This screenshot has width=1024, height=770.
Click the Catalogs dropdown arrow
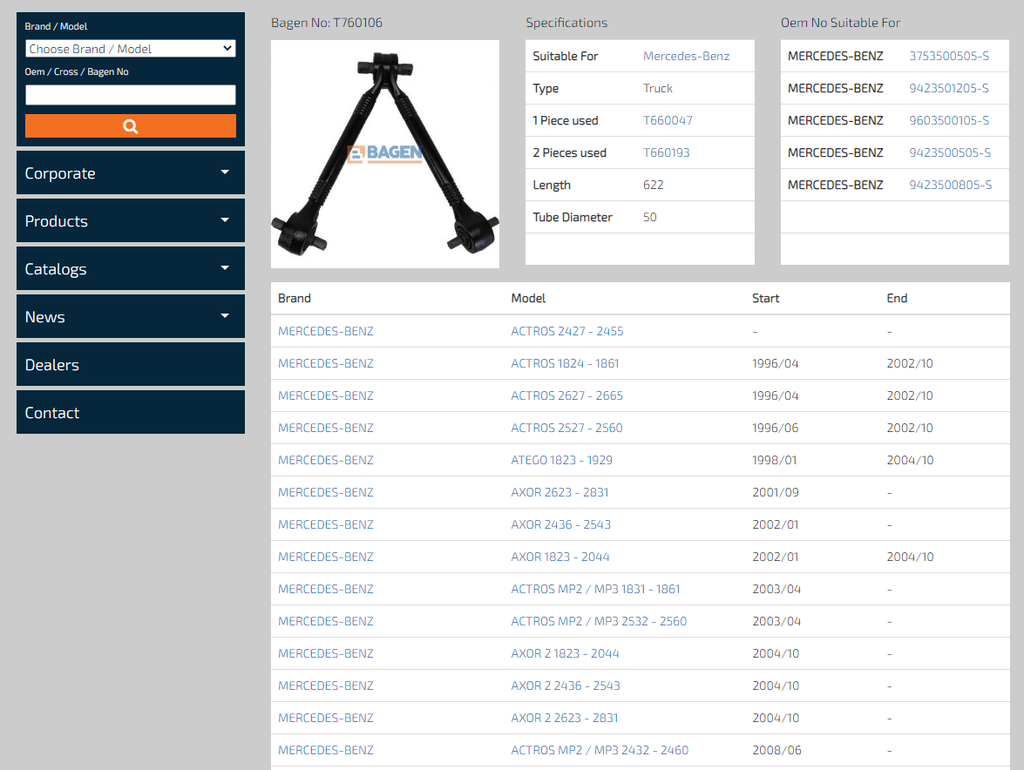(x=225, y=268)
